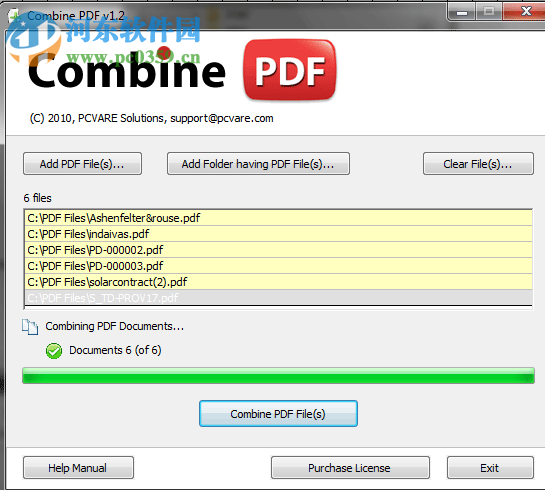Screen dimensions: 545x490
Task: Maximize the Combine PDF window
Action: tap(489, 12)
